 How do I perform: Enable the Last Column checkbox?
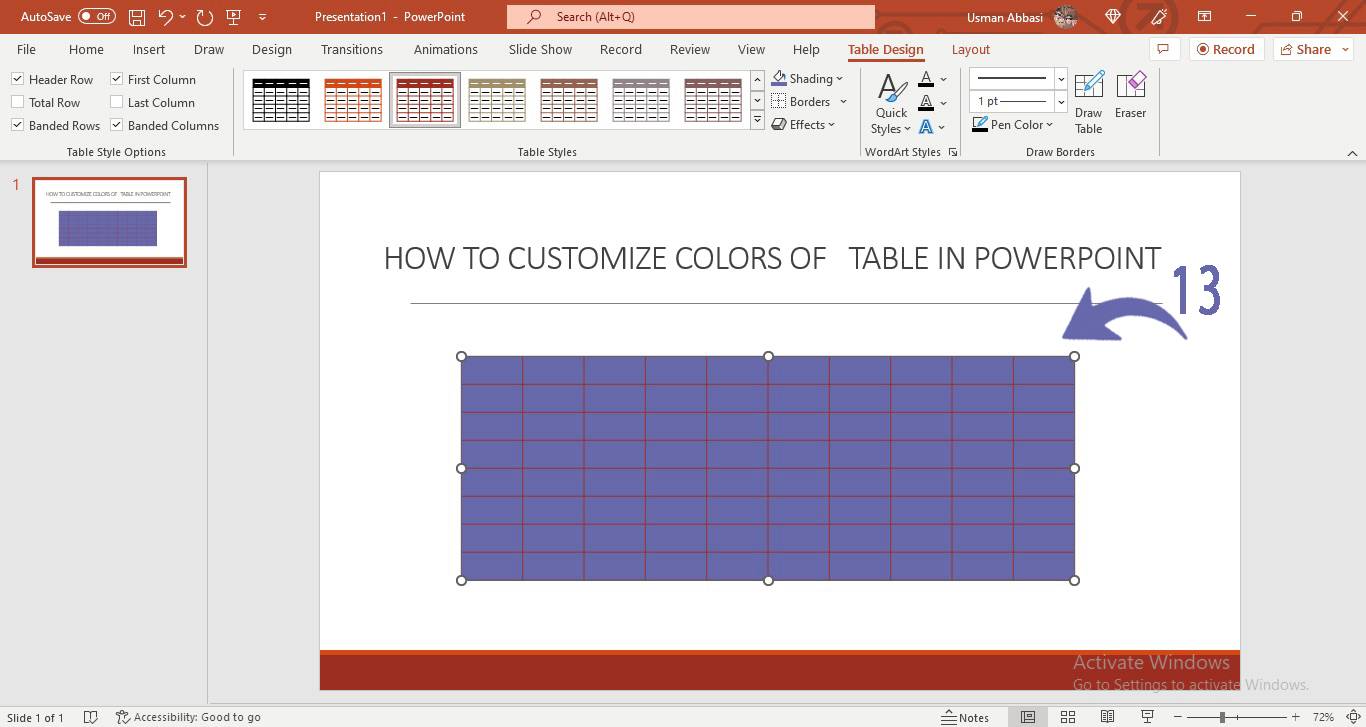click(x=116, y=102)
